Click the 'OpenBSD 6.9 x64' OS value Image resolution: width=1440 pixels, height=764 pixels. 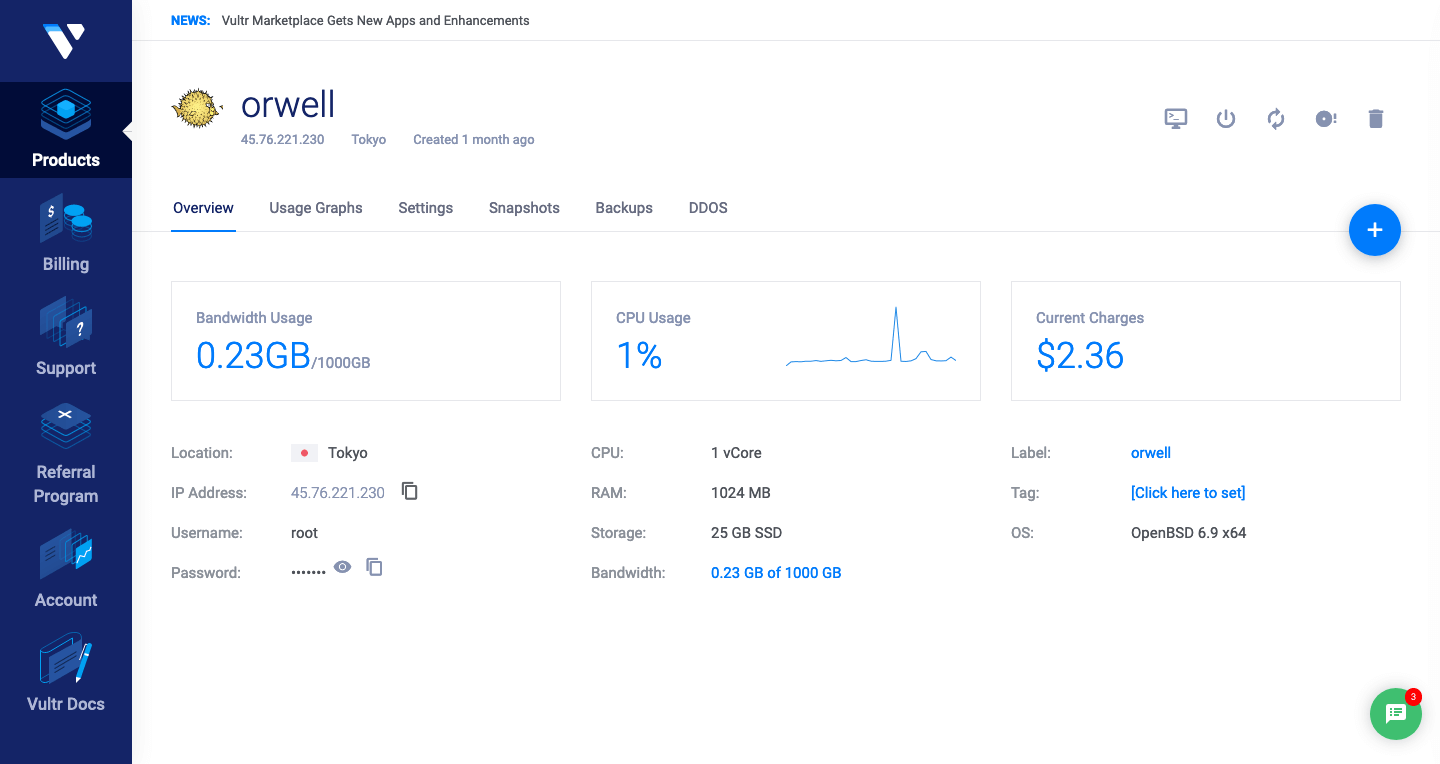1189,533
